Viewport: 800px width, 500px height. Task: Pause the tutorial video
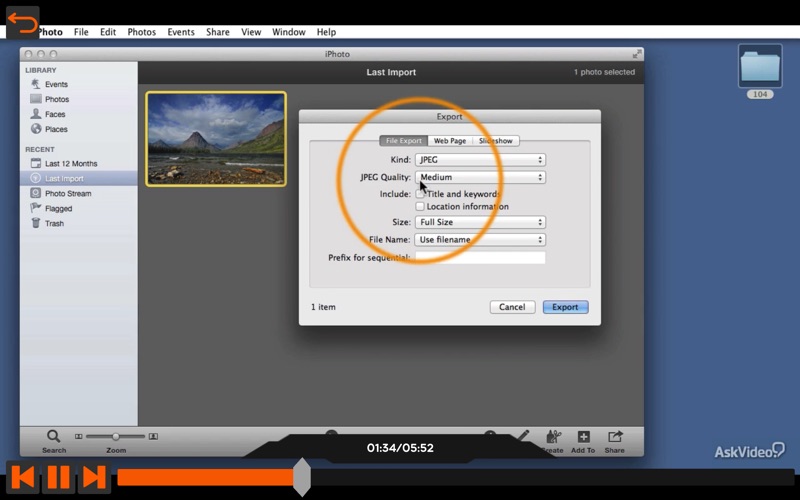click(x=59, y=478)
